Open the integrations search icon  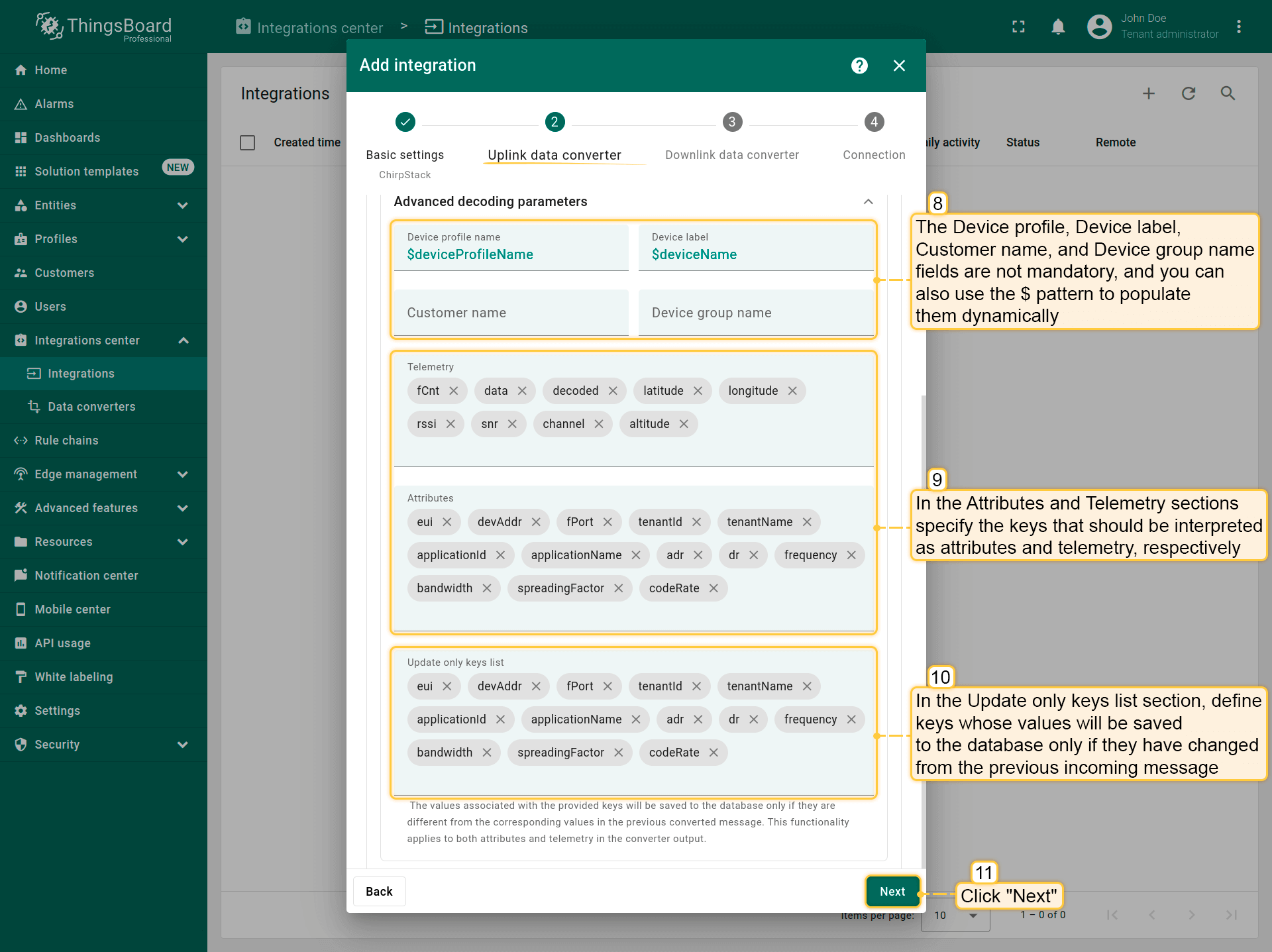click(x=1228, y=93)
